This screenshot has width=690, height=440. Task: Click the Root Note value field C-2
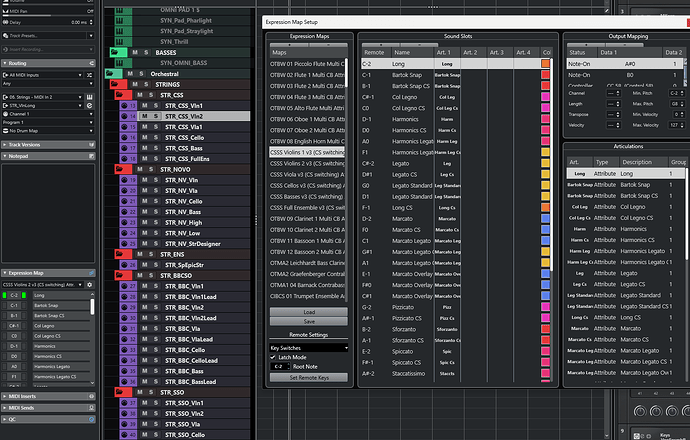click(280, 367)
